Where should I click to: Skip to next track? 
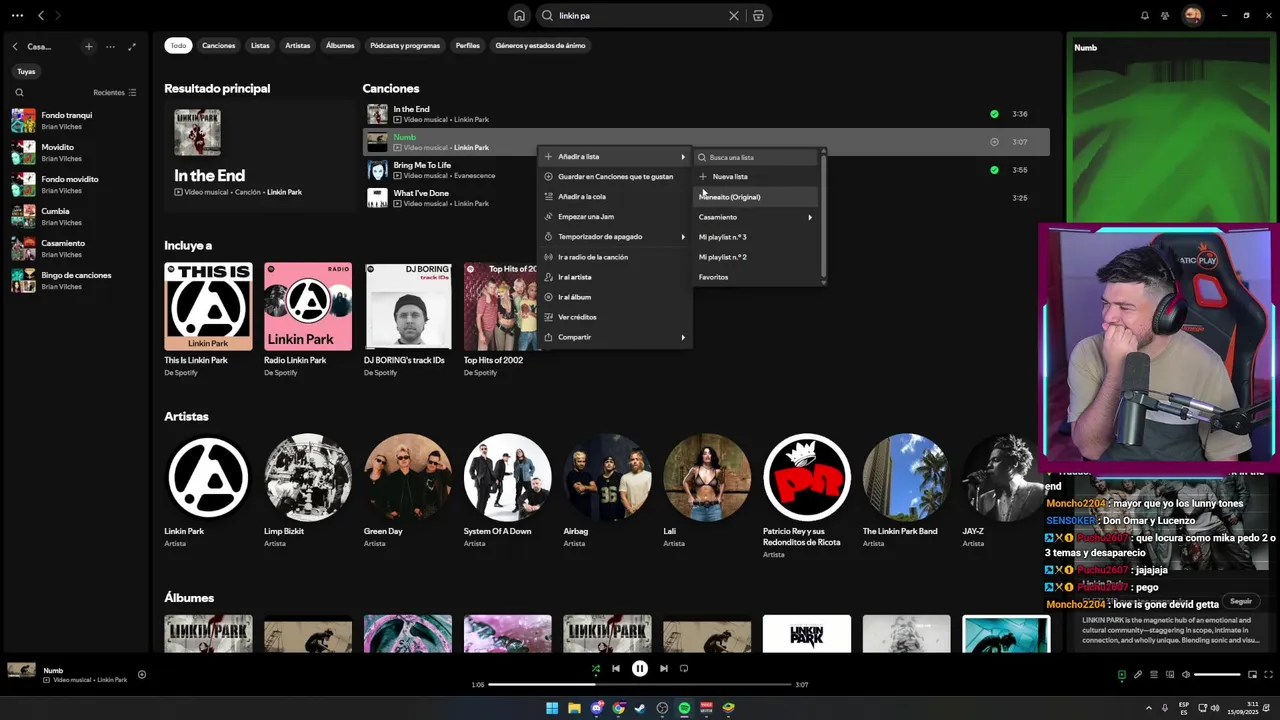coord(663,669)
